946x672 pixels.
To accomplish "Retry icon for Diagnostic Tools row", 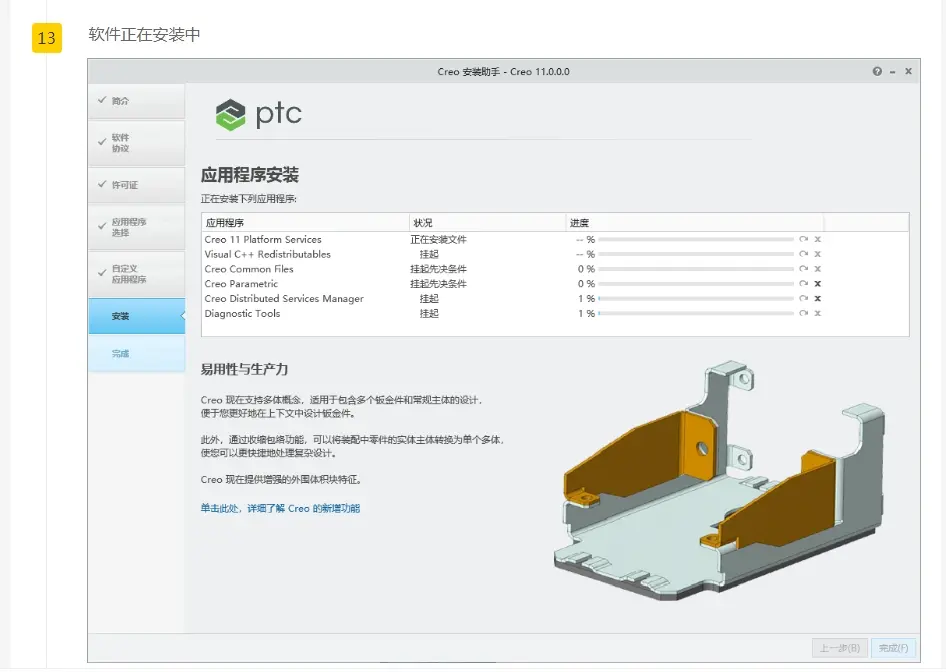I will tap(803, 313).
